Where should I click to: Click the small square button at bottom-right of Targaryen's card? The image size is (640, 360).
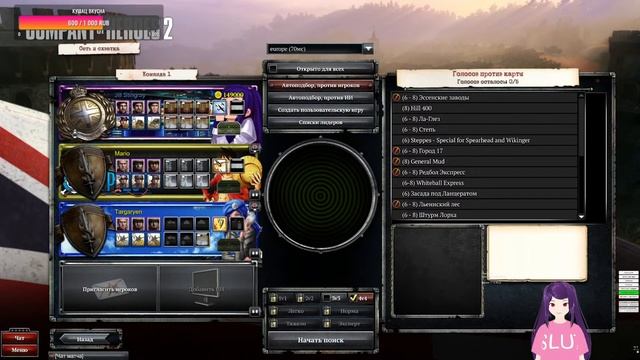[255, 253]
